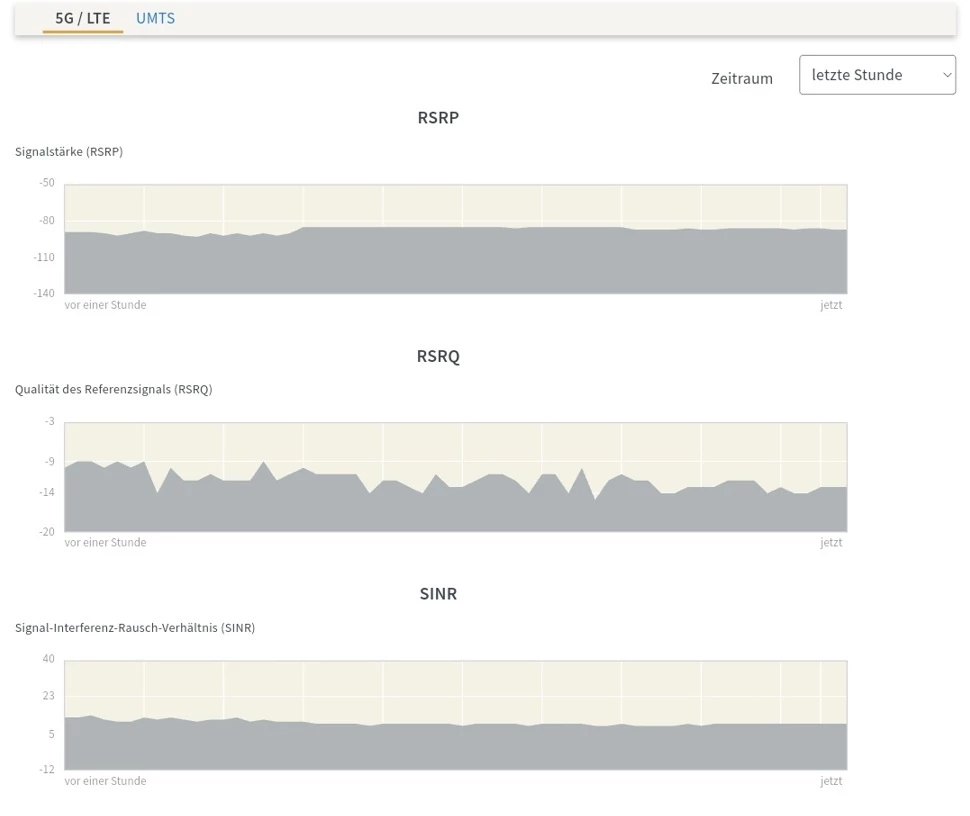Click the chevron arrow of the Zeitraum selector
The height and width of the screenshot is (816, 970).
(940, 75)
